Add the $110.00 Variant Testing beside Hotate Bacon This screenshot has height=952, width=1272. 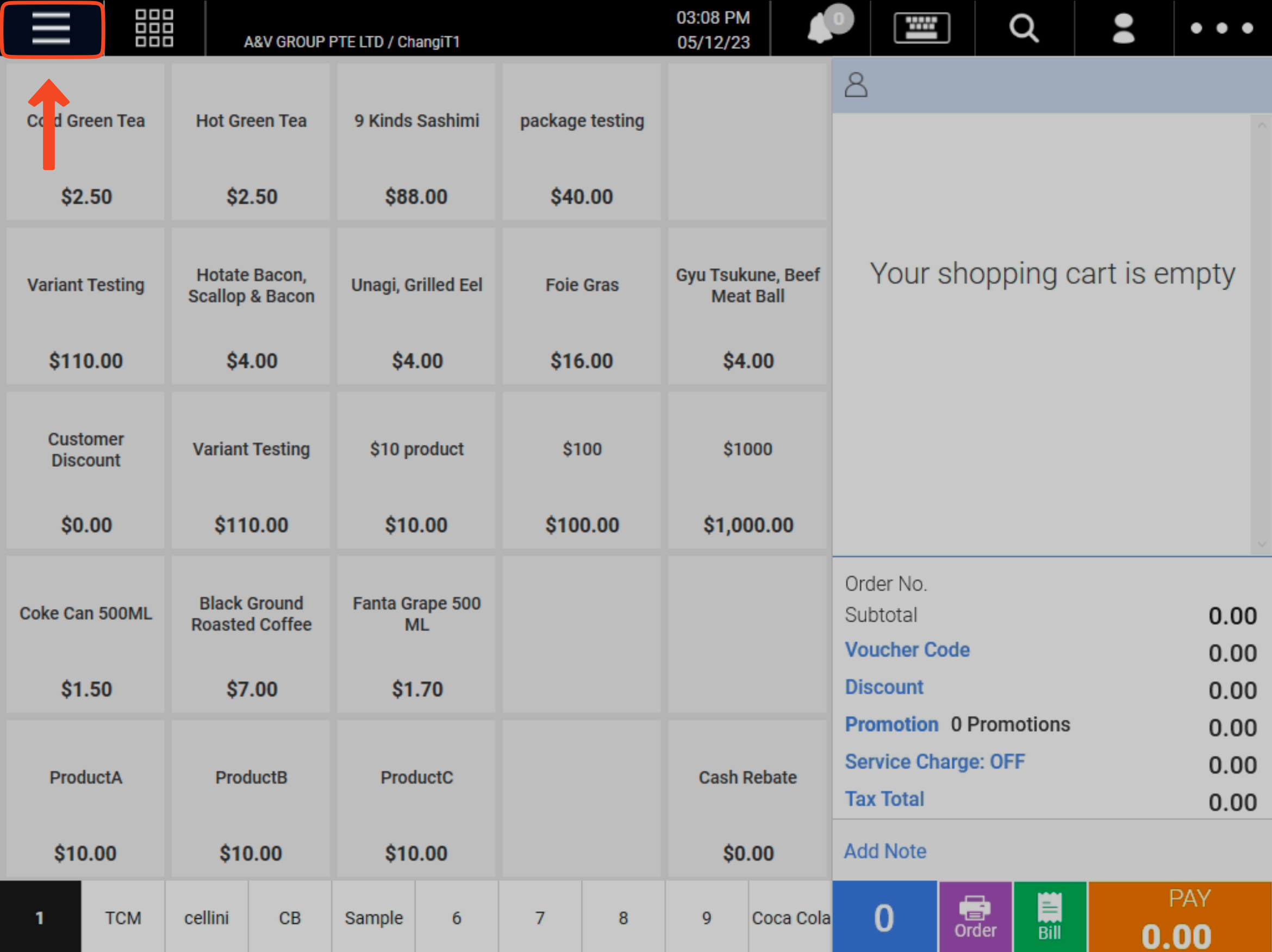click(x=86, y=306)
